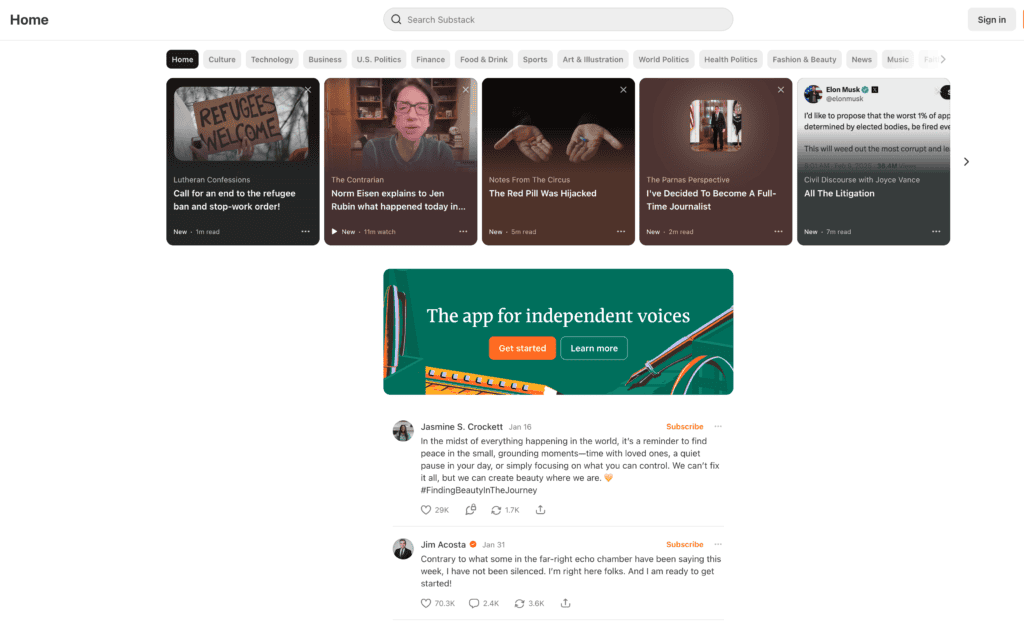Screen dimensions: 1024x625
Task: Restack Jasmine S. Crockett's note
Action: click(496, 510)
